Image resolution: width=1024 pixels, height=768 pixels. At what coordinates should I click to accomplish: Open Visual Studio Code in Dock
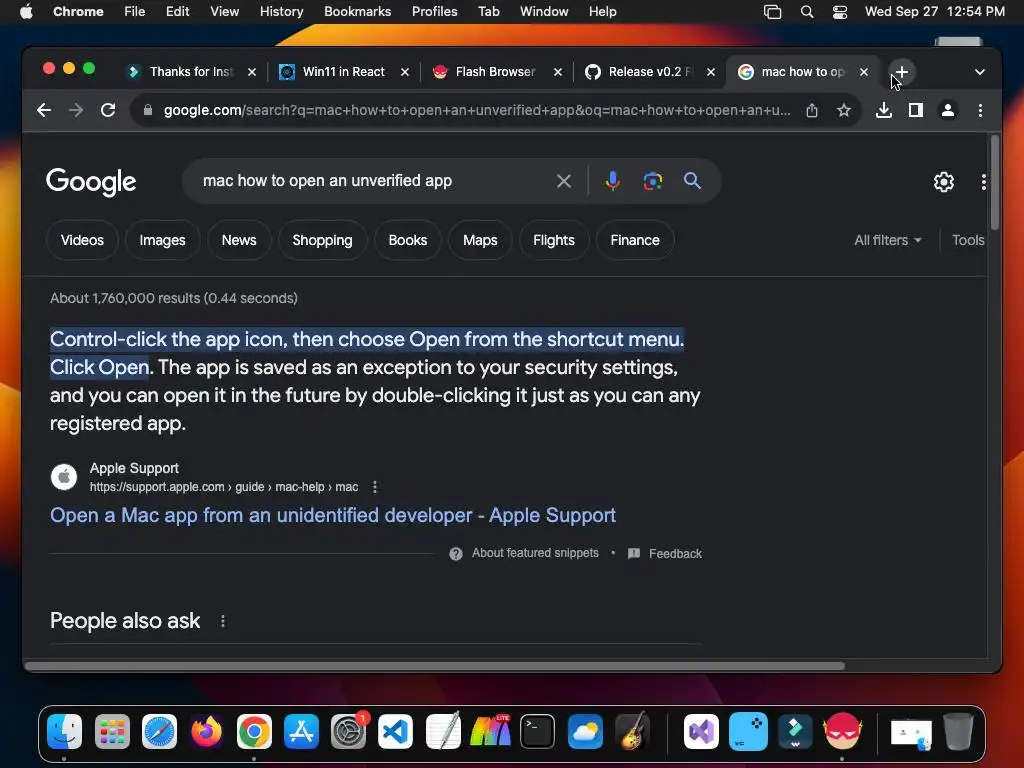tap(395, 731)
